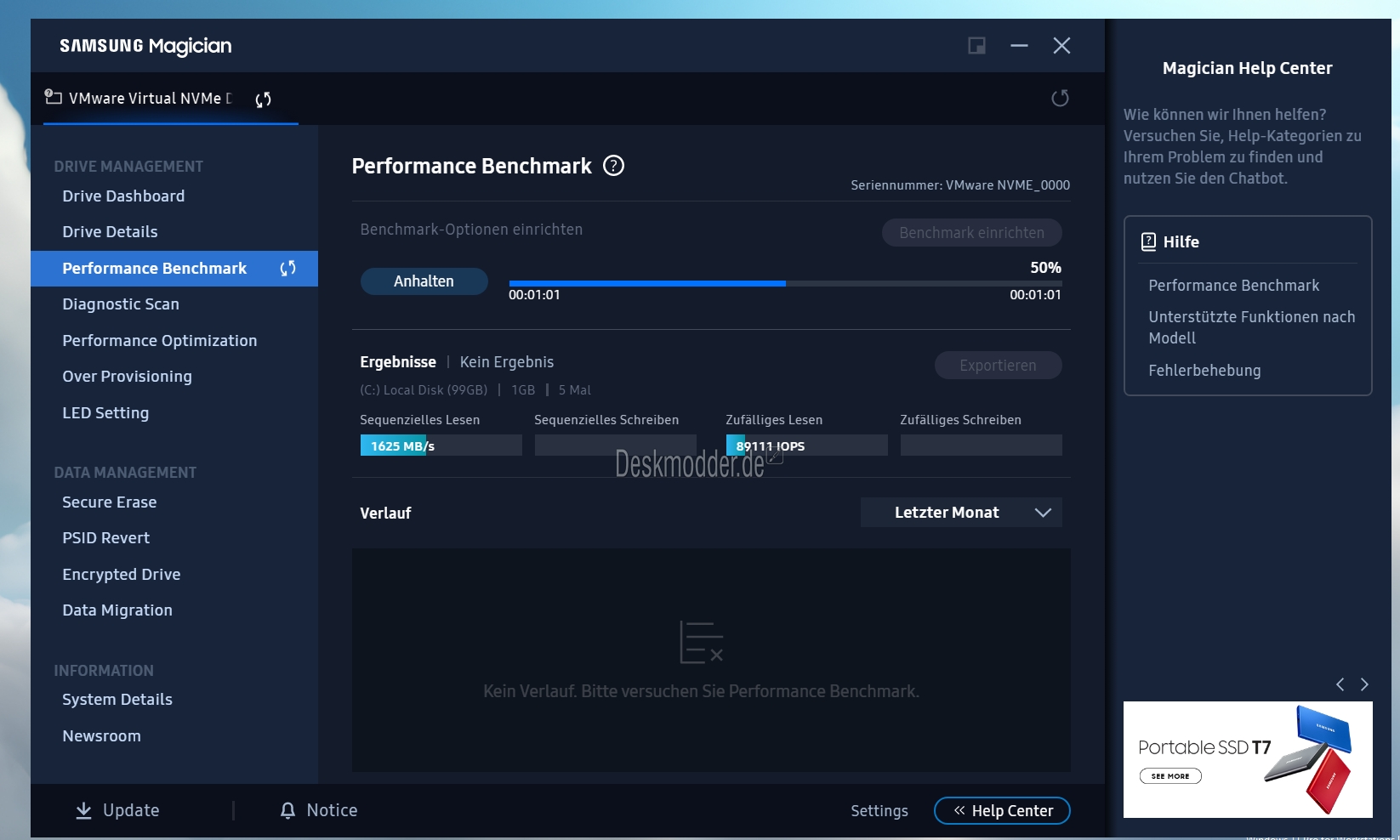The height and width of the screenshot is (840, 1400).
Task: Click the (C:) Local Disk (99GB) text
Action: click(x=424, y=390)
